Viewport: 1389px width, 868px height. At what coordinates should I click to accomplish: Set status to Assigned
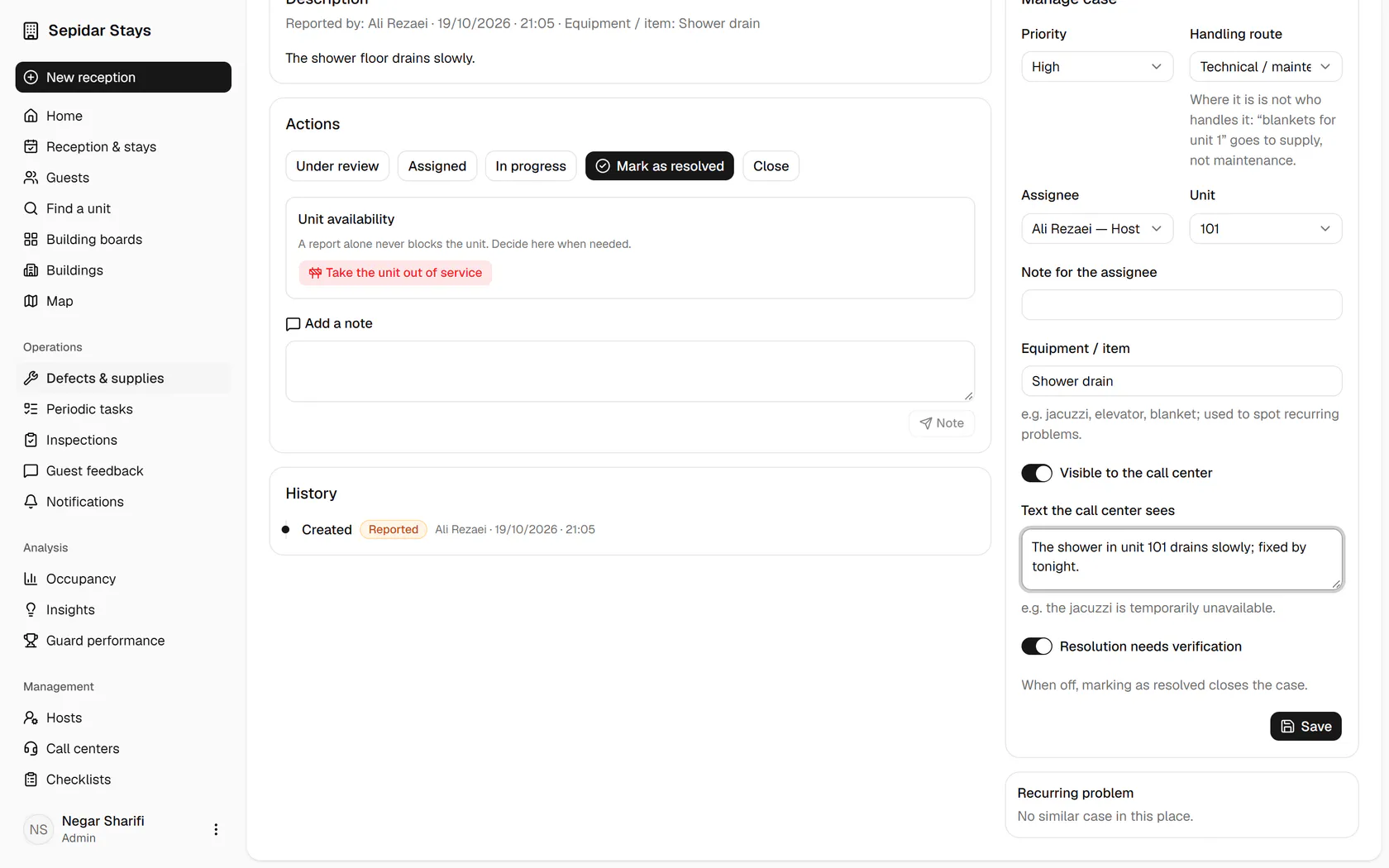(437, 166)
